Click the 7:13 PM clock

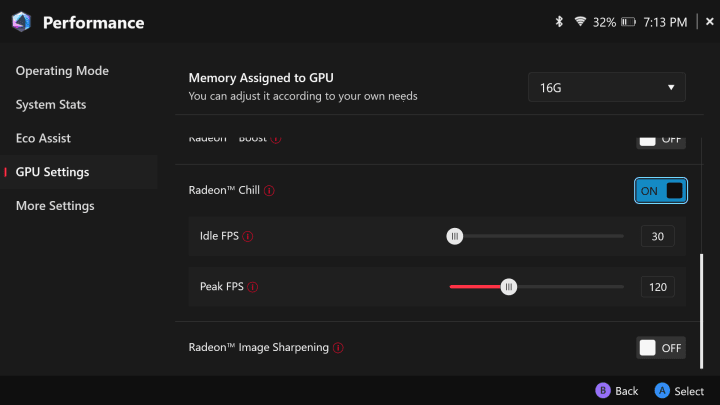click(x=665, y=22)
